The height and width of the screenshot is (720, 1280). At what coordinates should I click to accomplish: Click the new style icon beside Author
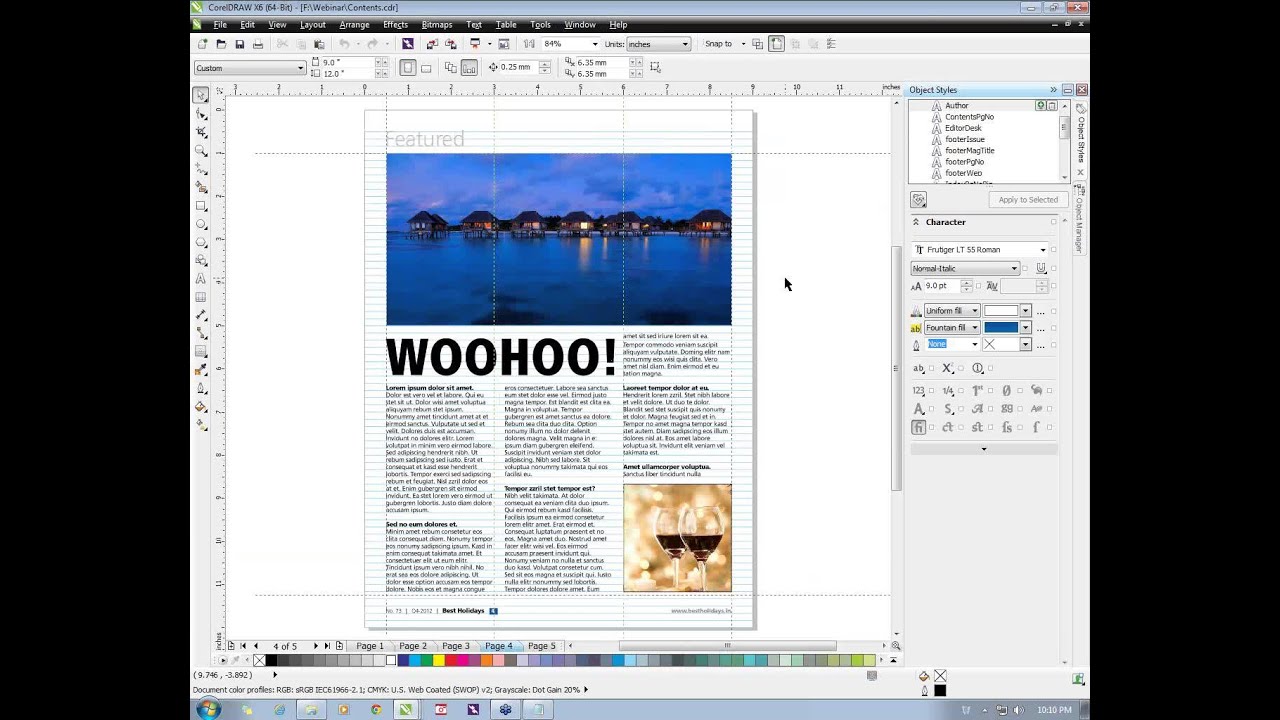[x=1040, y=105]
